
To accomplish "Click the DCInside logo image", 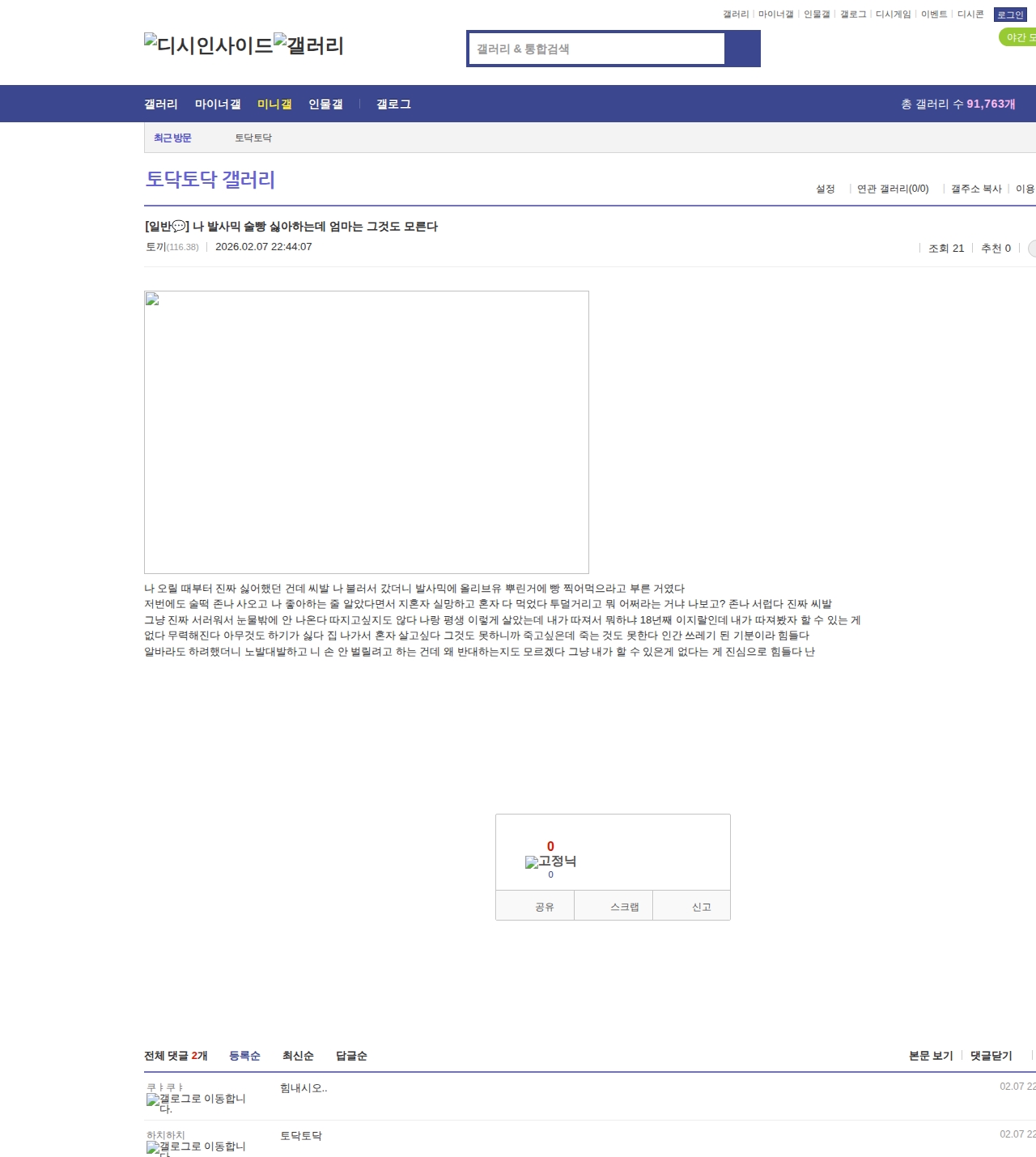I will coord(208,45).
